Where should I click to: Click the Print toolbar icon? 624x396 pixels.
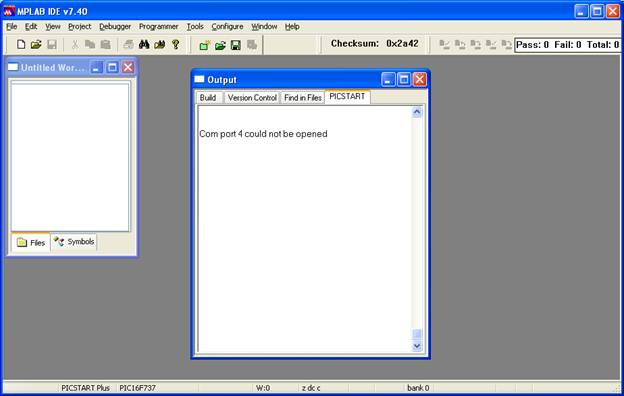[128, 44]
